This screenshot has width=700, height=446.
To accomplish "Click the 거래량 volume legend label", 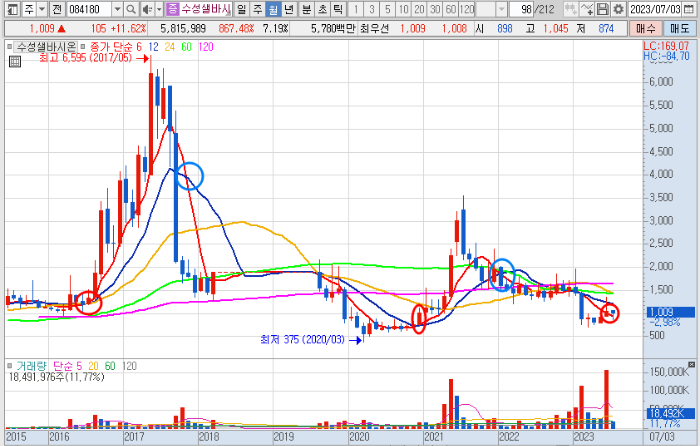I will pos(31,366).
